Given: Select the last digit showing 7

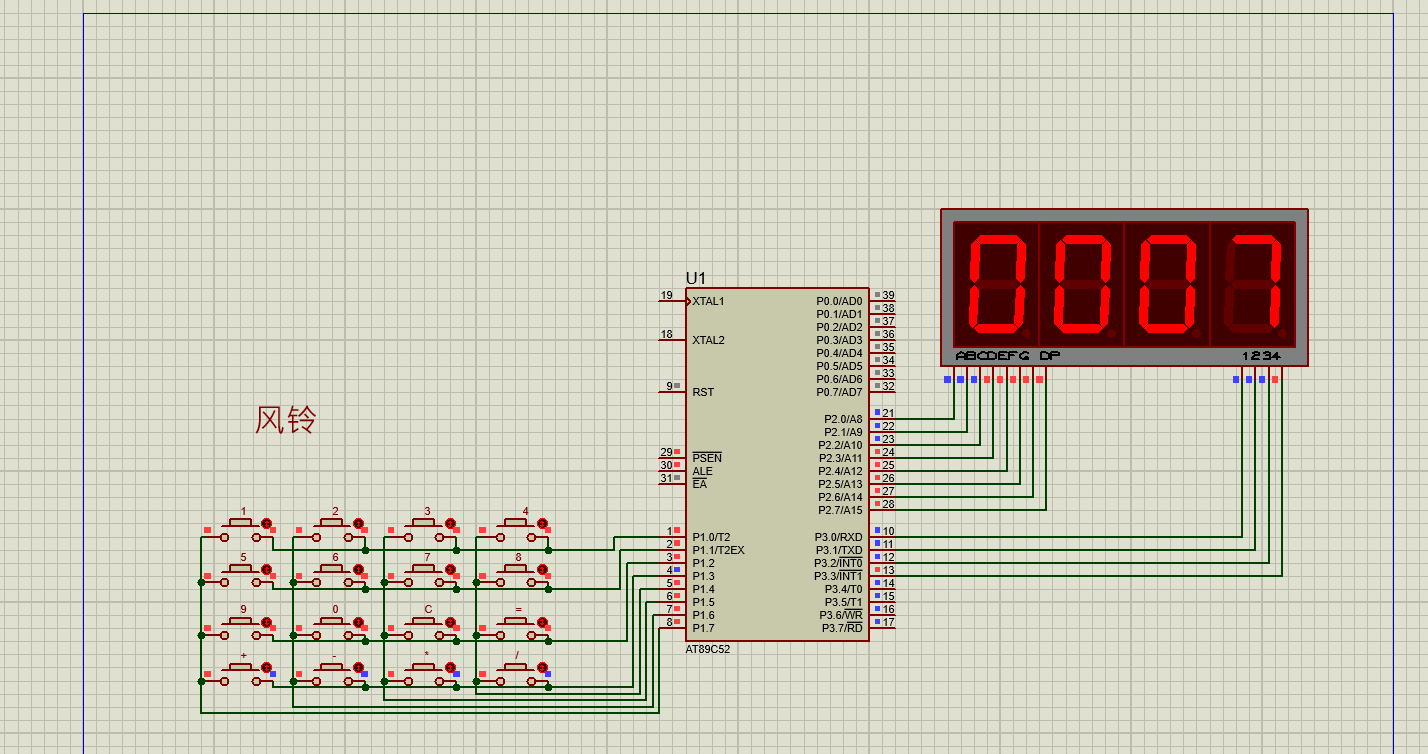Looking at the screenshot, I should pyautogui.click(x=1252, y=285).
